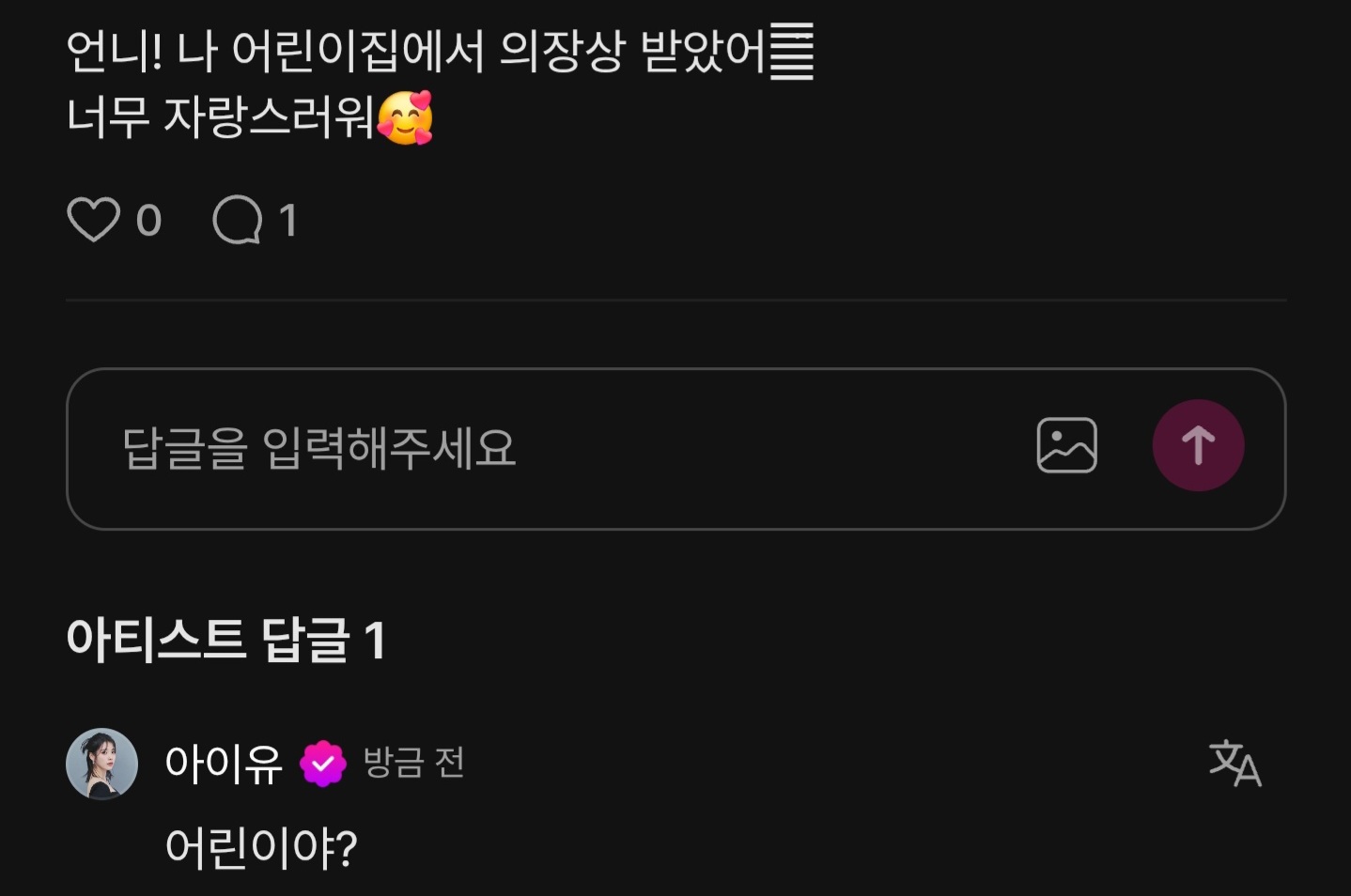This screenshot has width=1351, height=896.
Task: Tap the horizontal divider below the like counts
Action: click(675, 301)
